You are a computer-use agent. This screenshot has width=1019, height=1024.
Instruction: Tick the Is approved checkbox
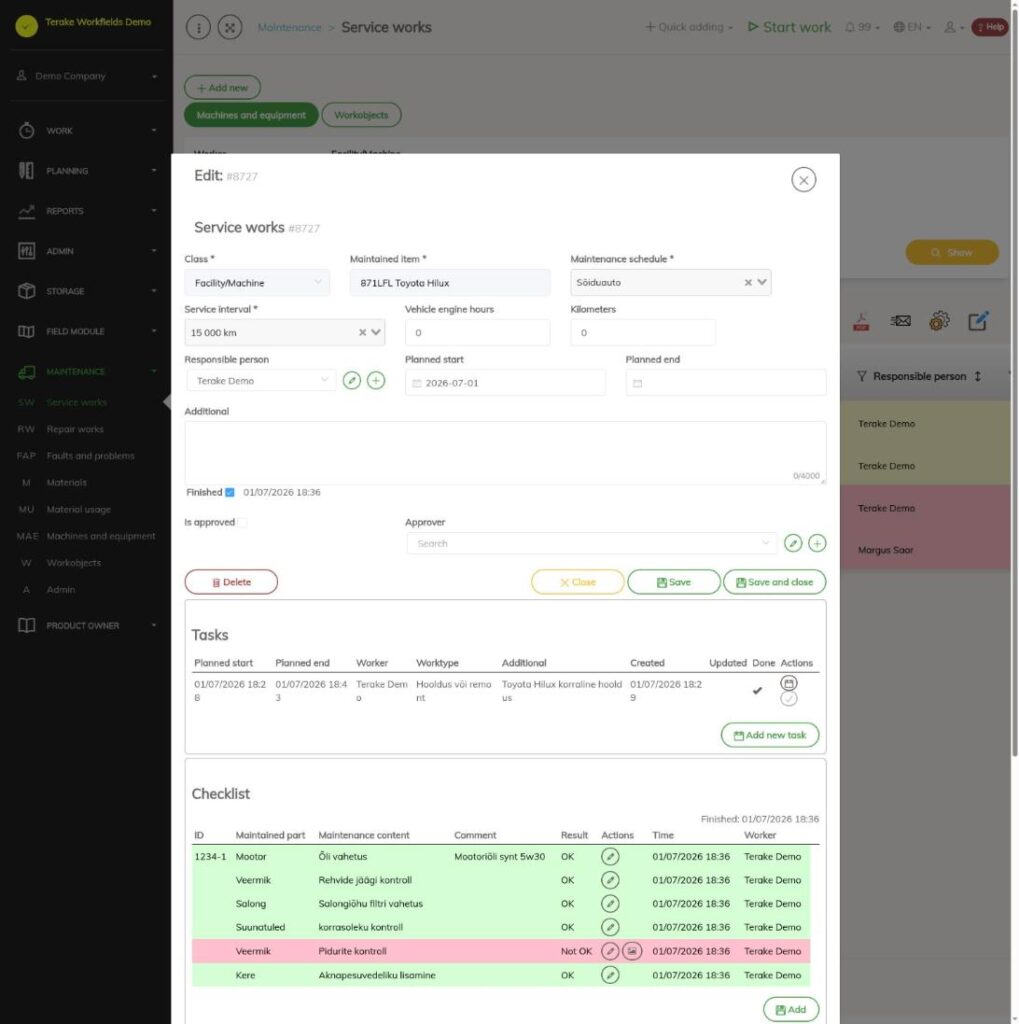click(242, 522)
